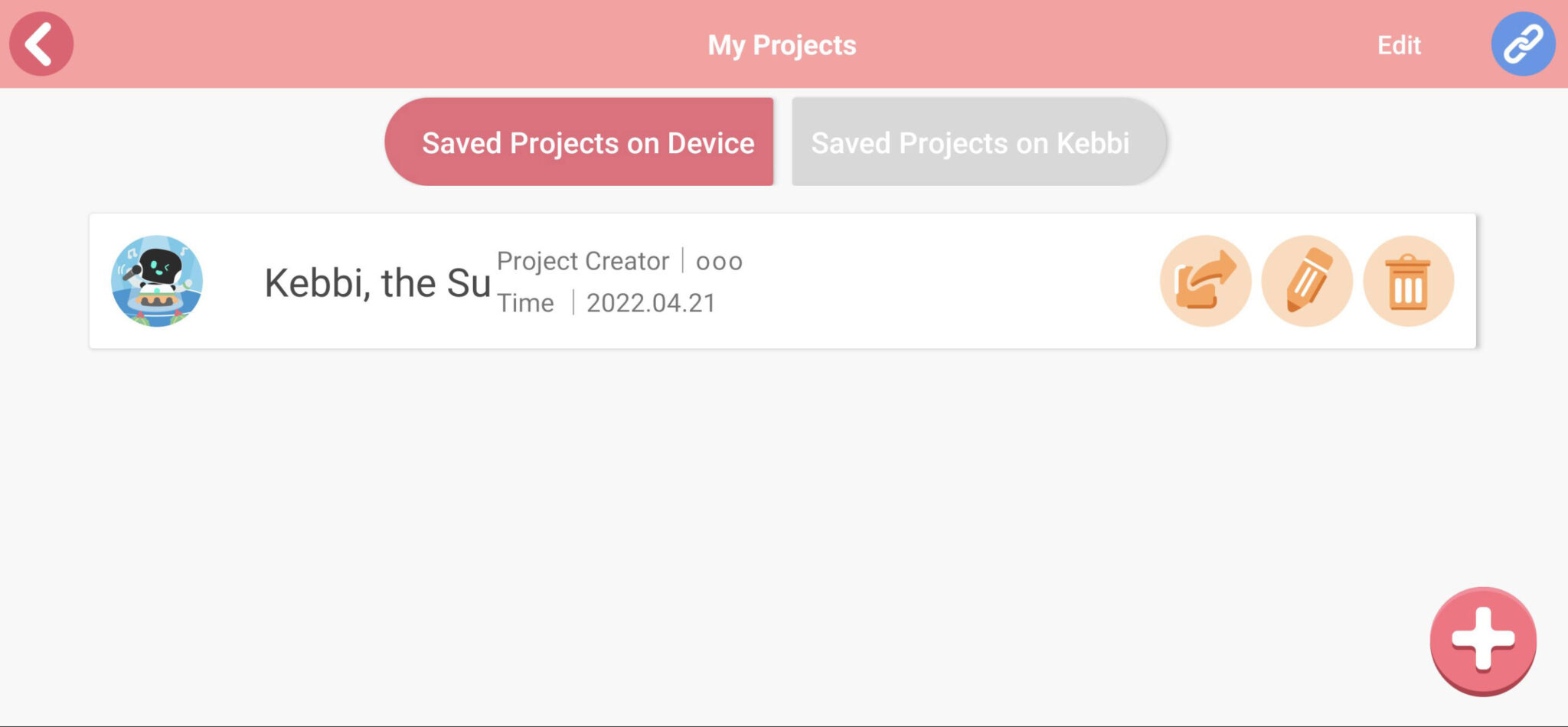Screen dimensions: 1568x727
Task: Open the blue link icon in the top bar
Action: (x=1522, y=44)
